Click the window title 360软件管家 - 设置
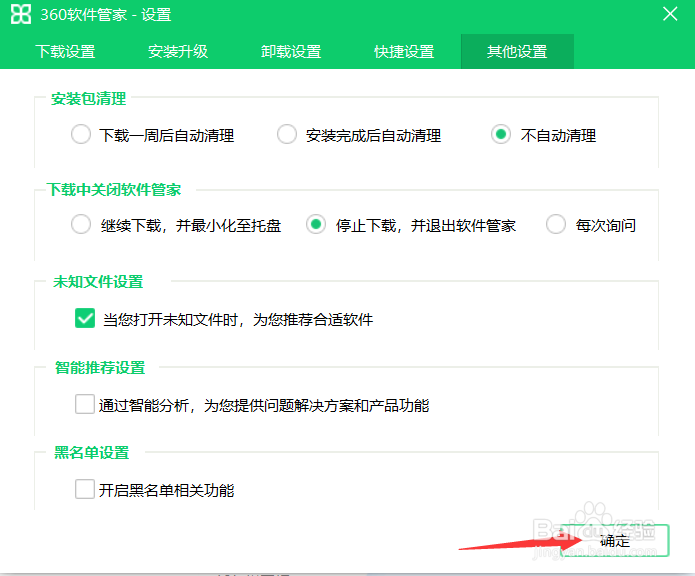The image size is (695, 576). click(106, 15)
